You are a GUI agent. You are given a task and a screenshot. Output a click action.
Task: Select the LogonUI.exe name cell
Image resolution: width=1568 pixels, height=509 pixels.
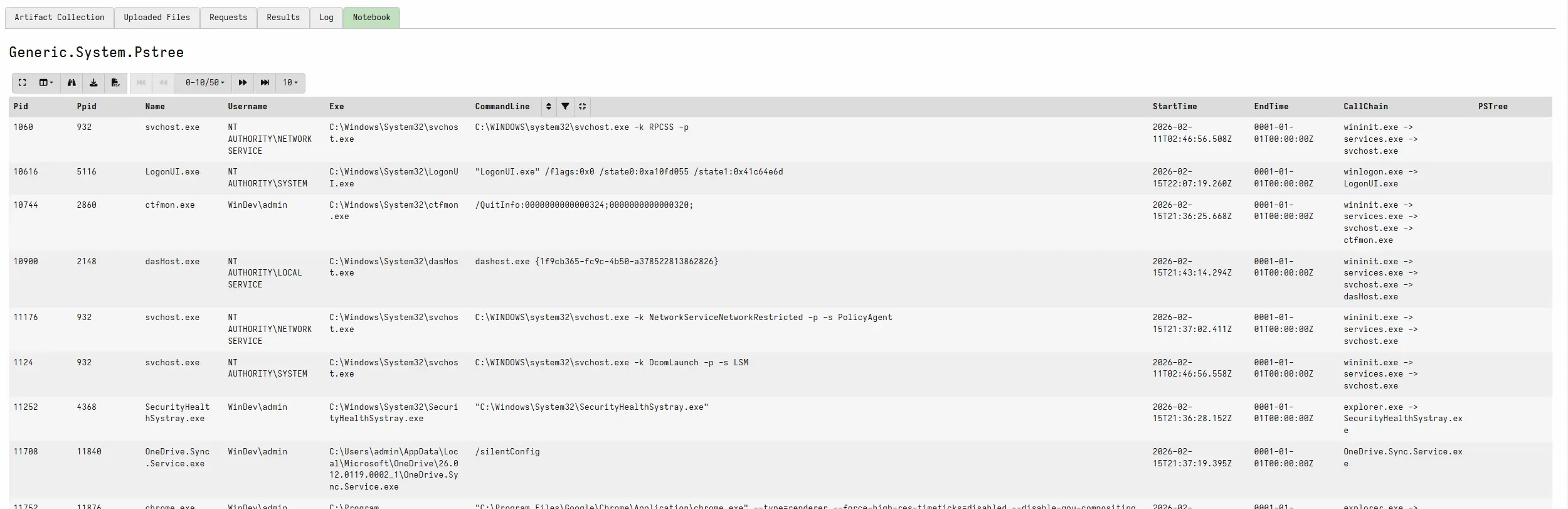click(x=172, y=172)
